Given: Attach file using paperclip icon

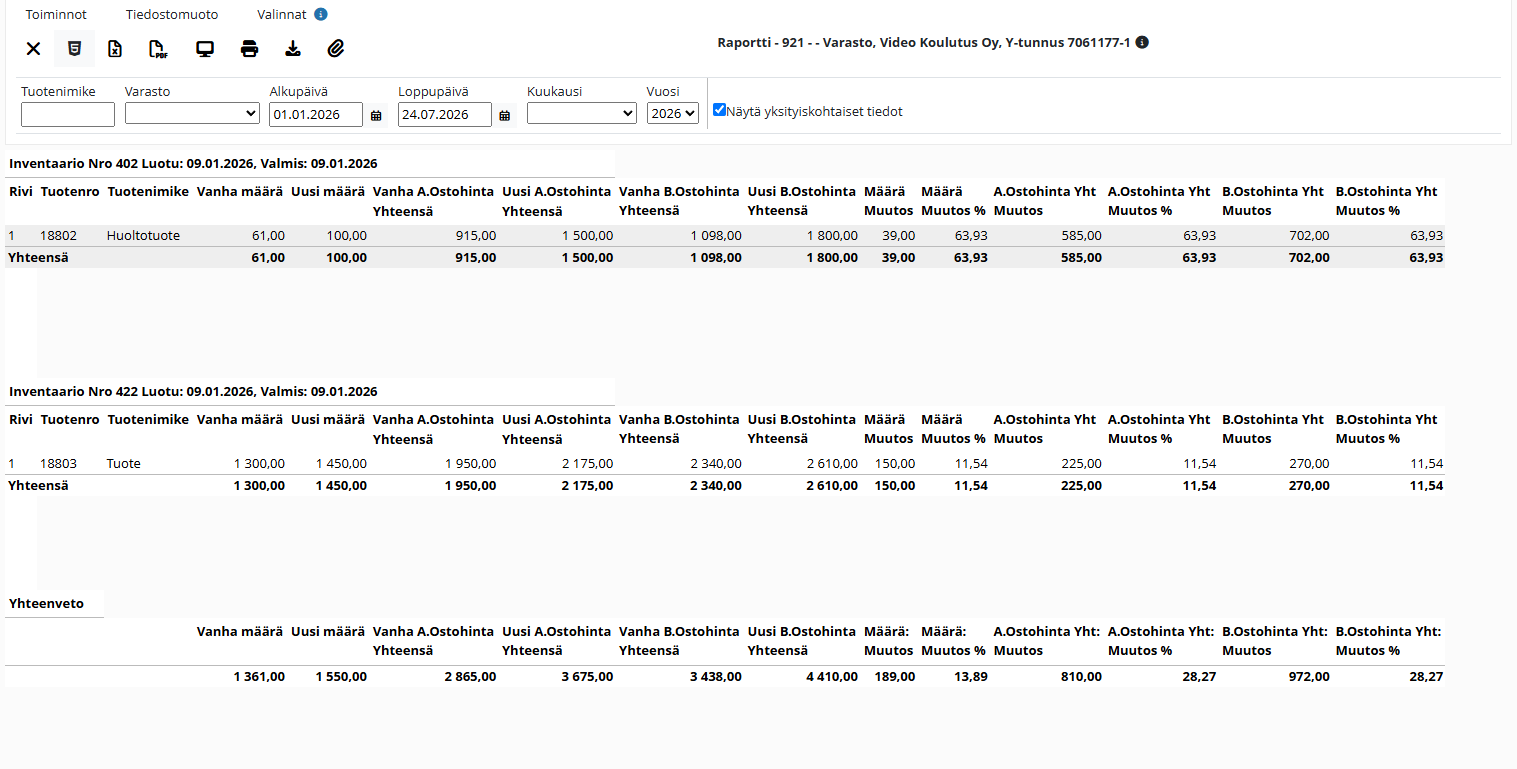Looking at the screenshot, I should pyautogui.click(x=336, y=49).
